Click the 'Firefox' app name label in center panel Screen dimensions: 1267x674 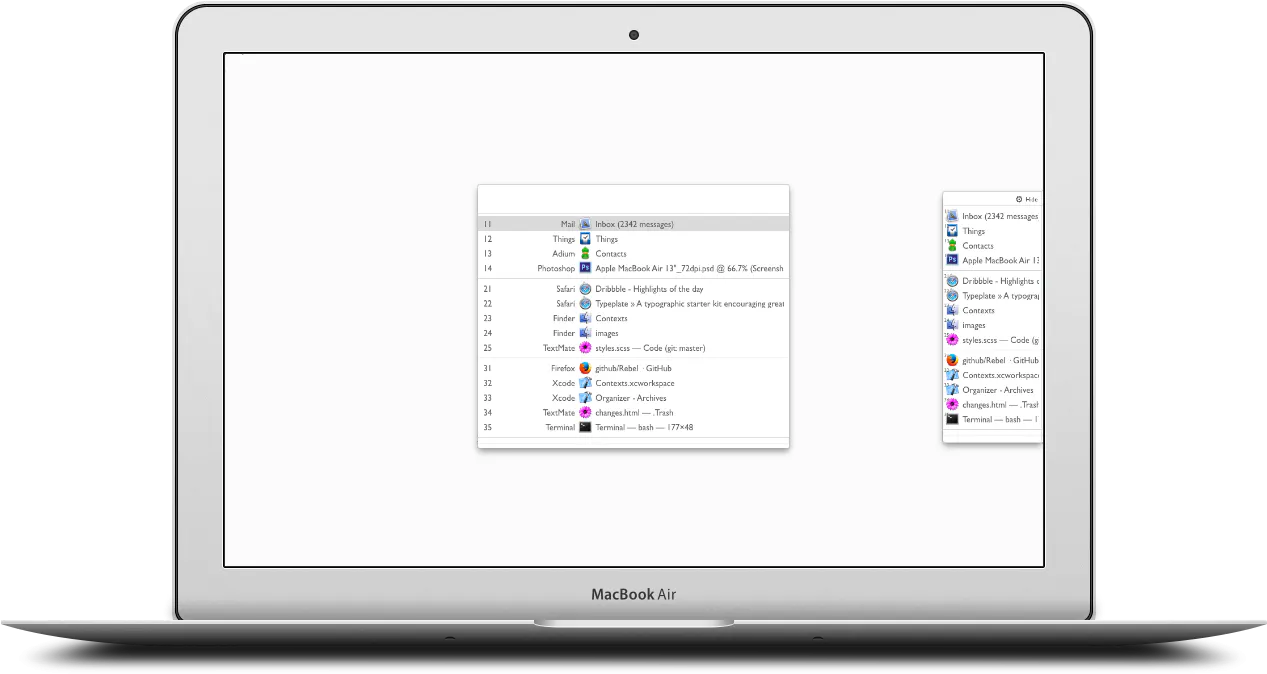tap(563, 368)
